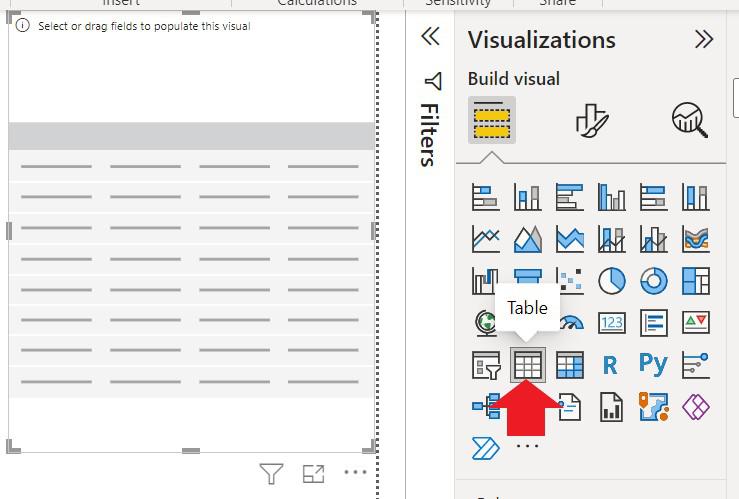739x499 pixels.
Task: Click the info icon in the empty visual
Action: pos(23,25)
